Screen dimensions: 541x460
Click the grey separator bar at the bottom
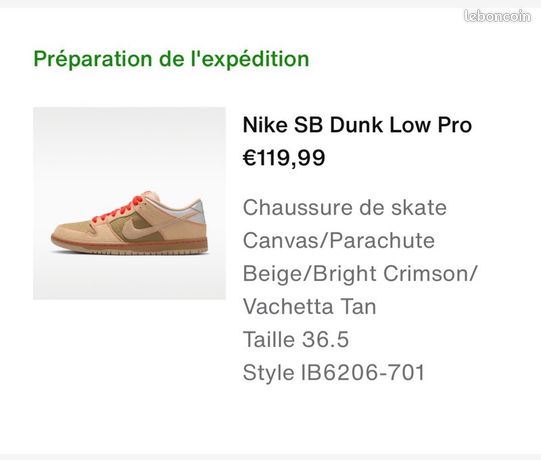pos(270,457)
